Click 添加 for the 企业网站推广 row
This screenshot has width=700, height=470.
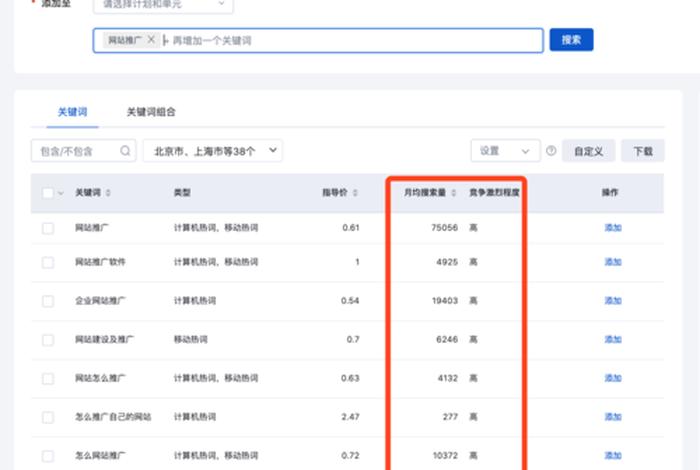[613, 300]
